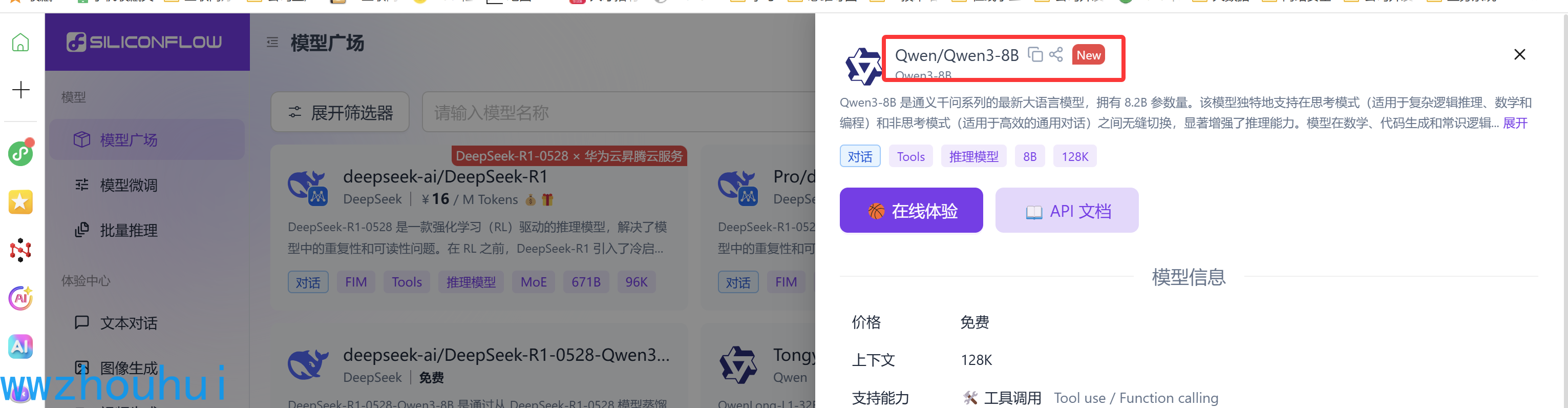Click the 128K context value
This screenshot has height=408, width=1568.
click(x=977, y=360)
